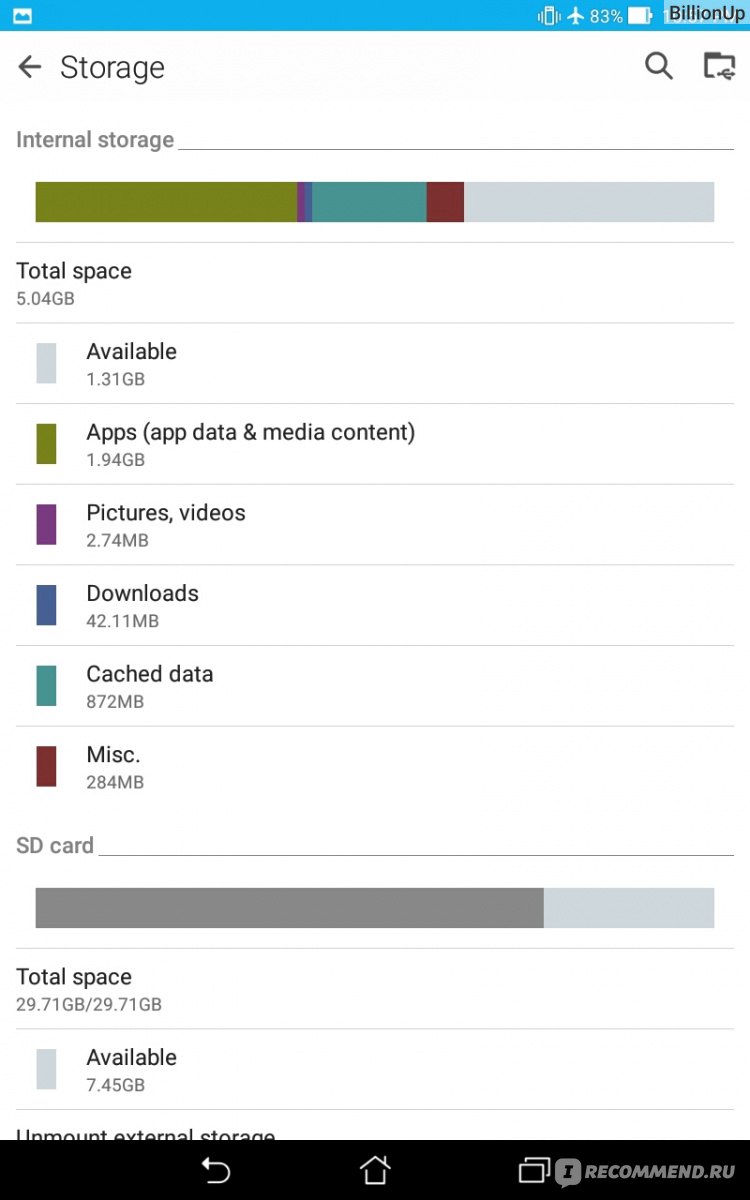Tap the vibrate mode status icon

click(x=548, y=15)
